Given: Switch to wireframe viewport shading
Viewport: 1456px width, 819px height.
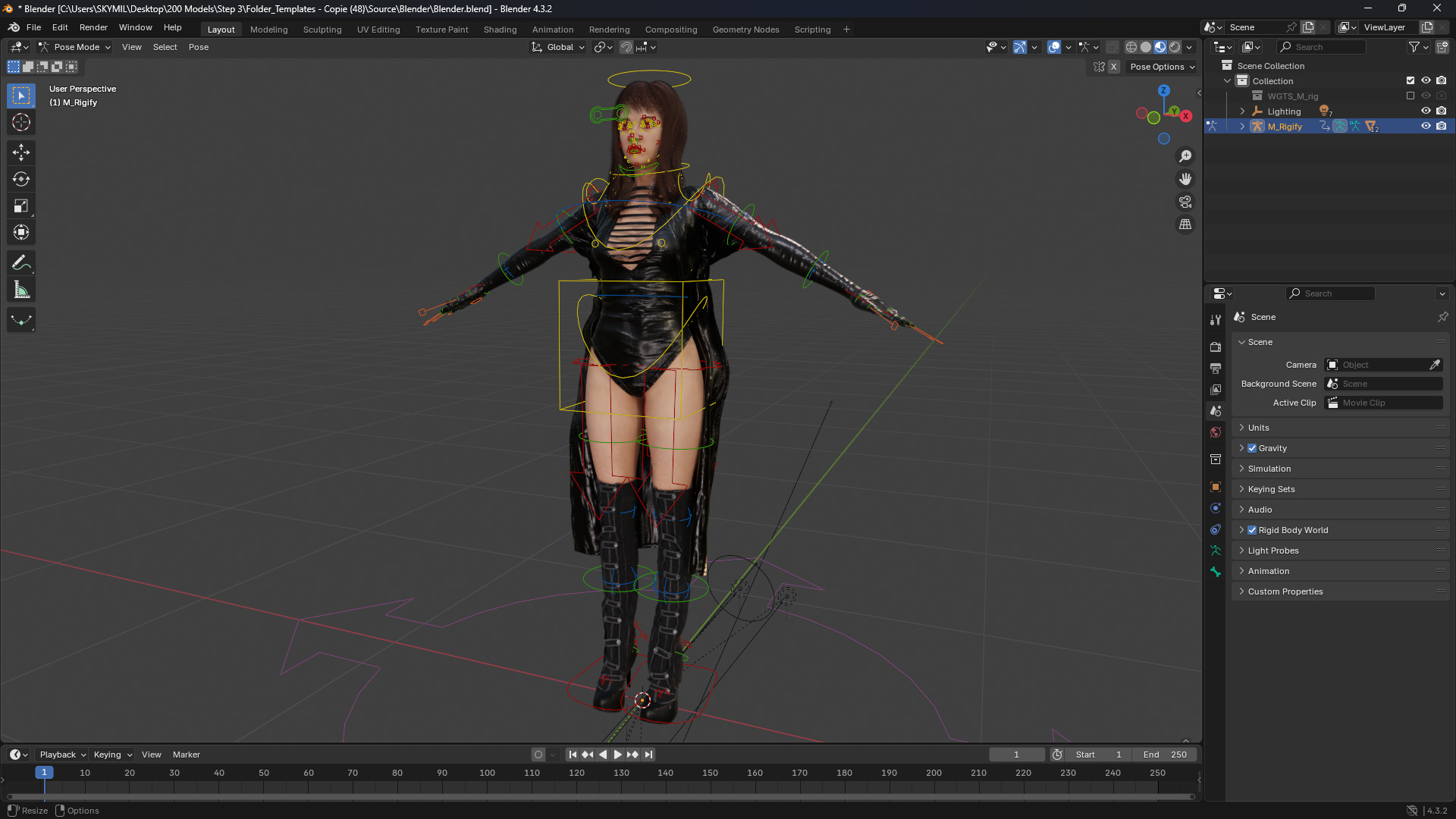Looking at the screenshot, I should 1131,47.
